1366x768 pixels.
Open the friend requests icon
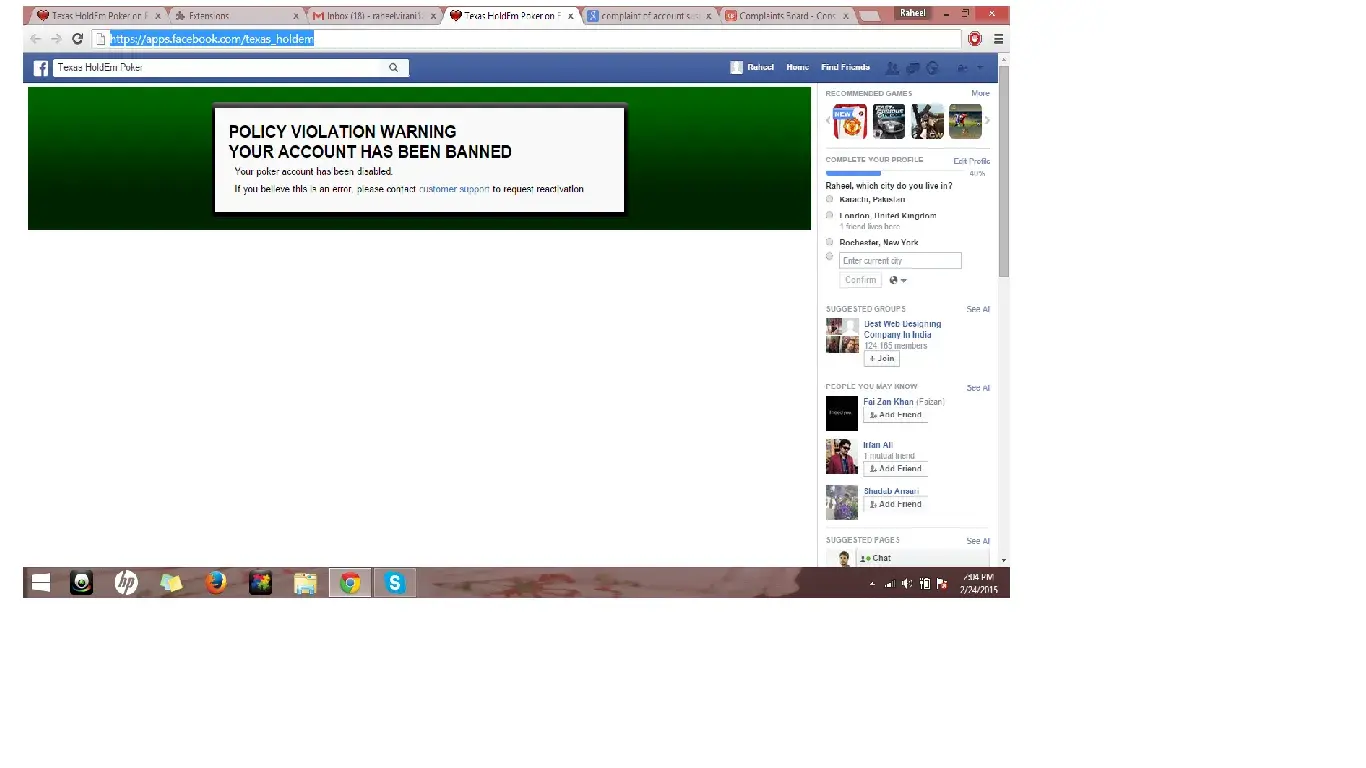(x=893, y=68)
